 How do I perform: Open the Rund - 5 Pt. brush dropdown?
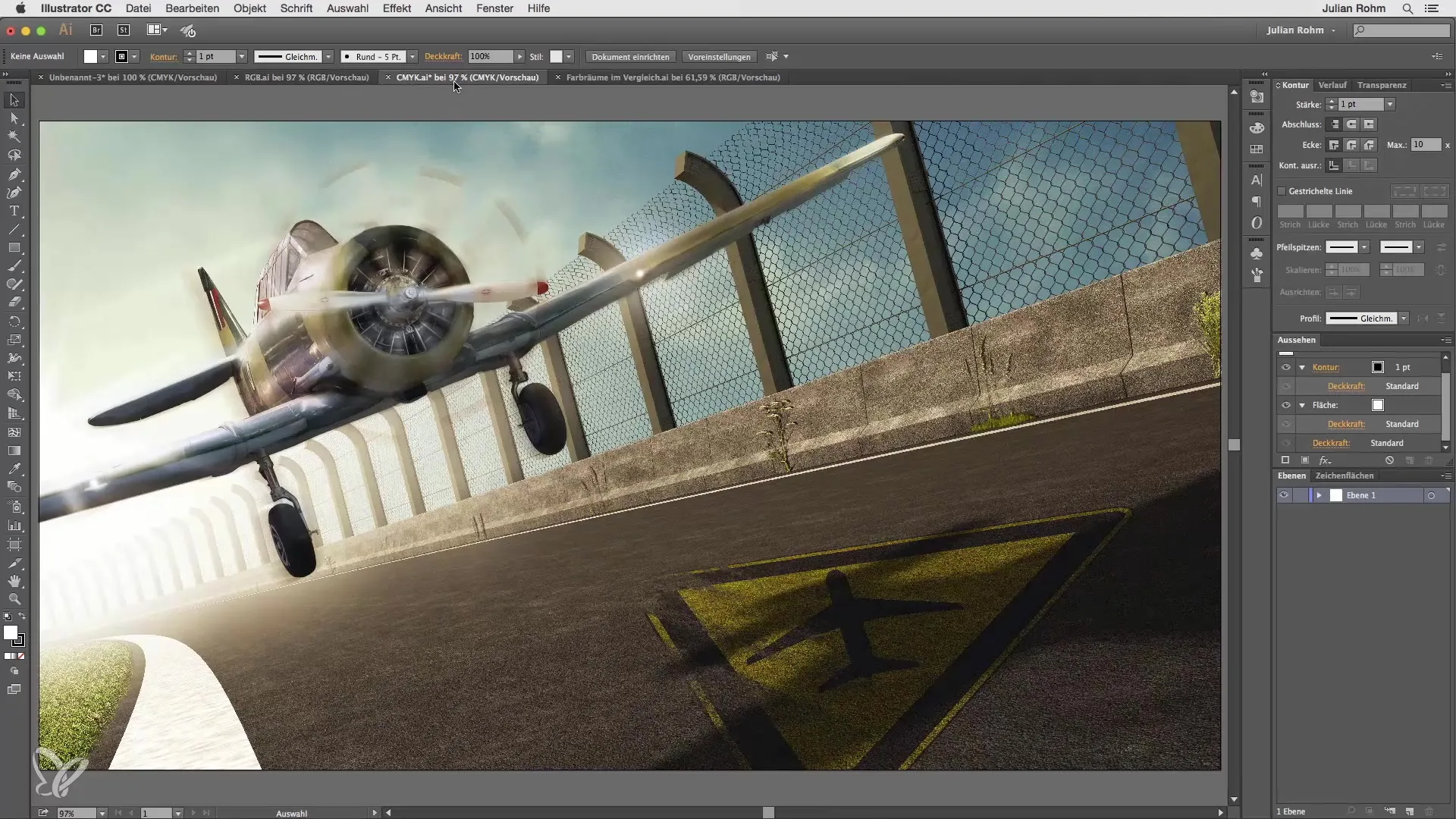[x=413, y=57]
